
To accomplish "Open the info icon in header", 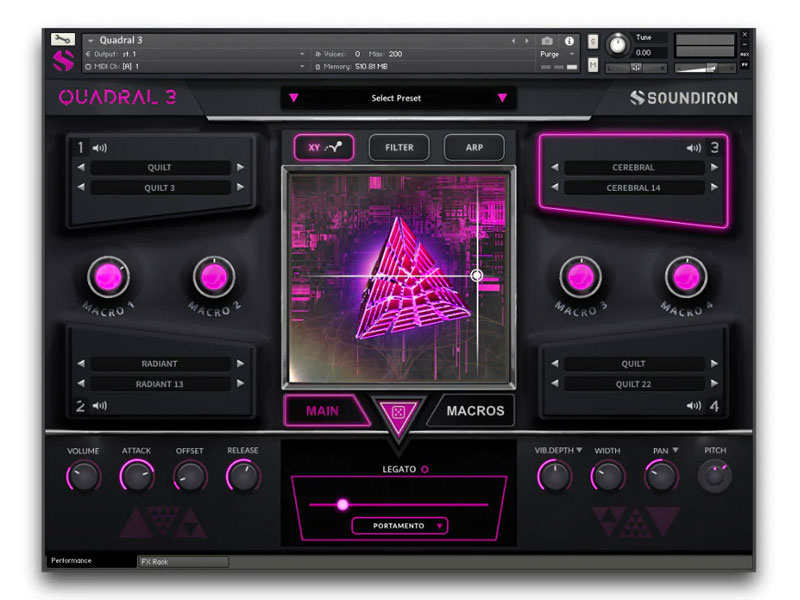I will (569, 41).
